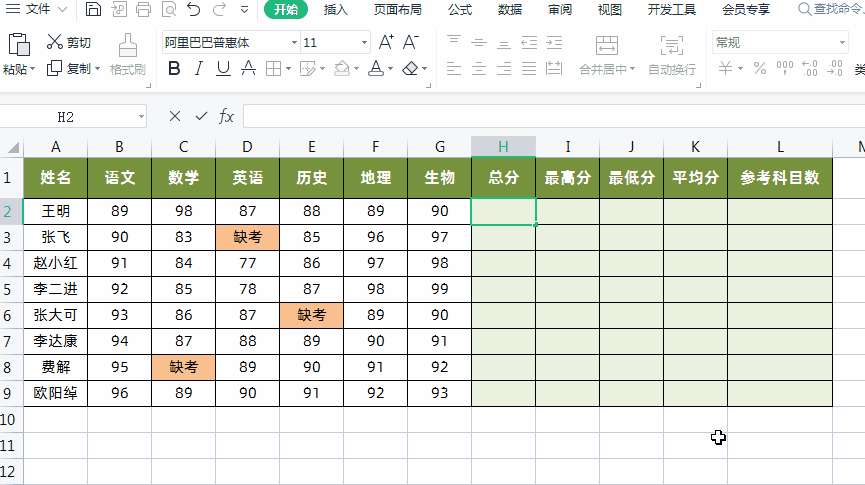Align text left
The width and height of the screenshot is (865, 485).
point(453,68)
